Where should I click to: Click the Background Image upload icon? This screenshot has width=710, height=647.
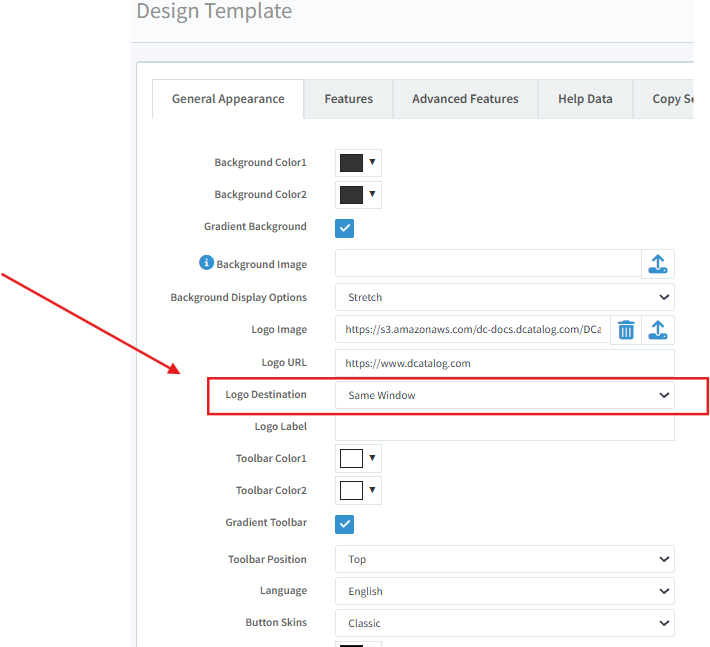point(657,264)
